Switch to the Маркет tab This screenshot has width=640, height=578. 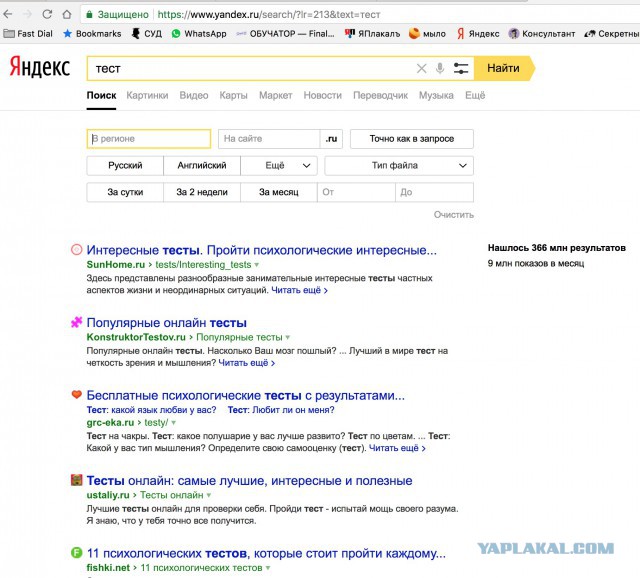276,95
